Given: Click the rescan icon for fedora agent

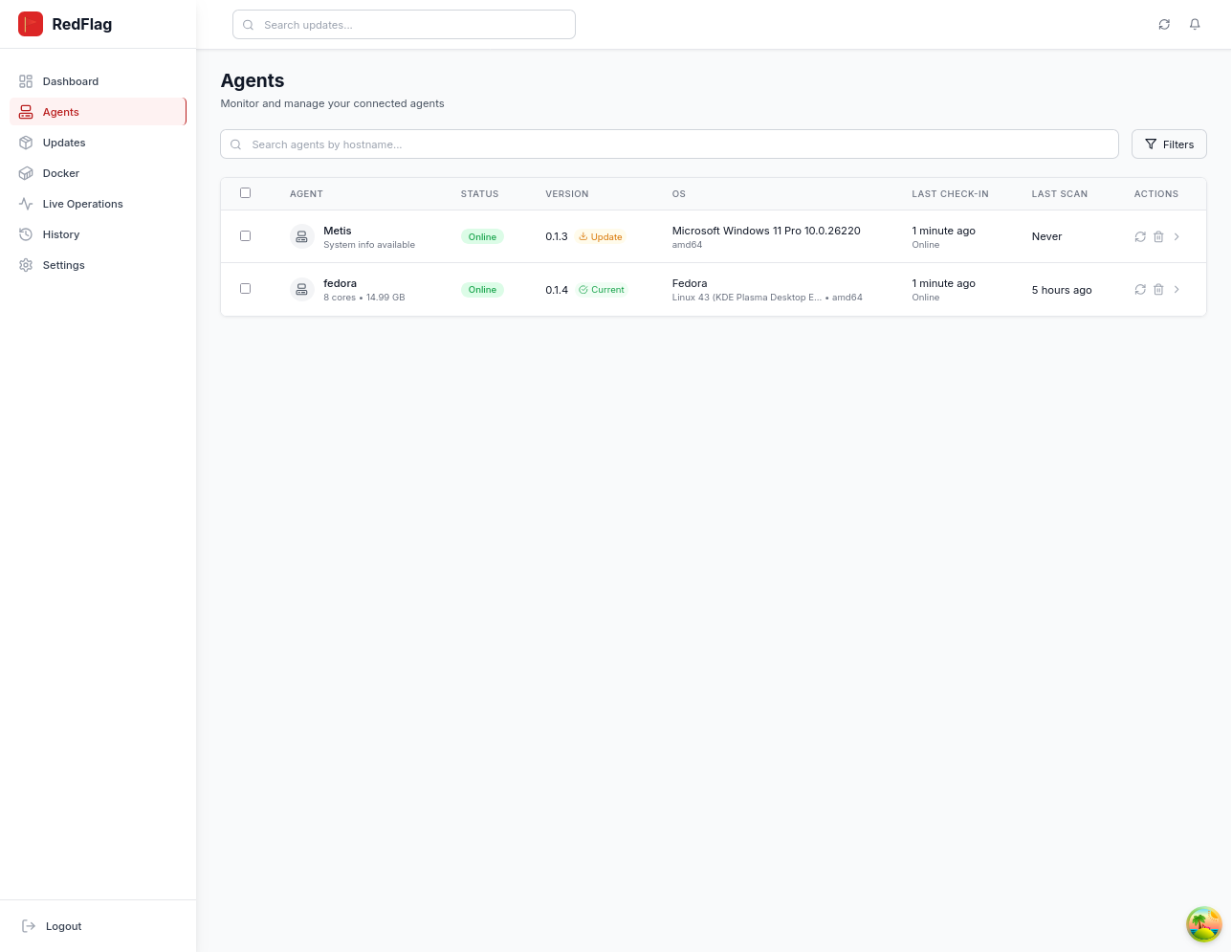Looking at the screenshot, I should tap(1140, 290).
